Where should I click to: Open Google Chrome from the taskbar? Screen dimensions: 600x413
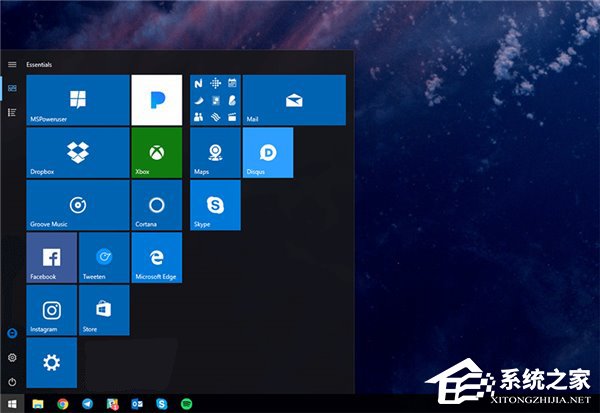63,404
